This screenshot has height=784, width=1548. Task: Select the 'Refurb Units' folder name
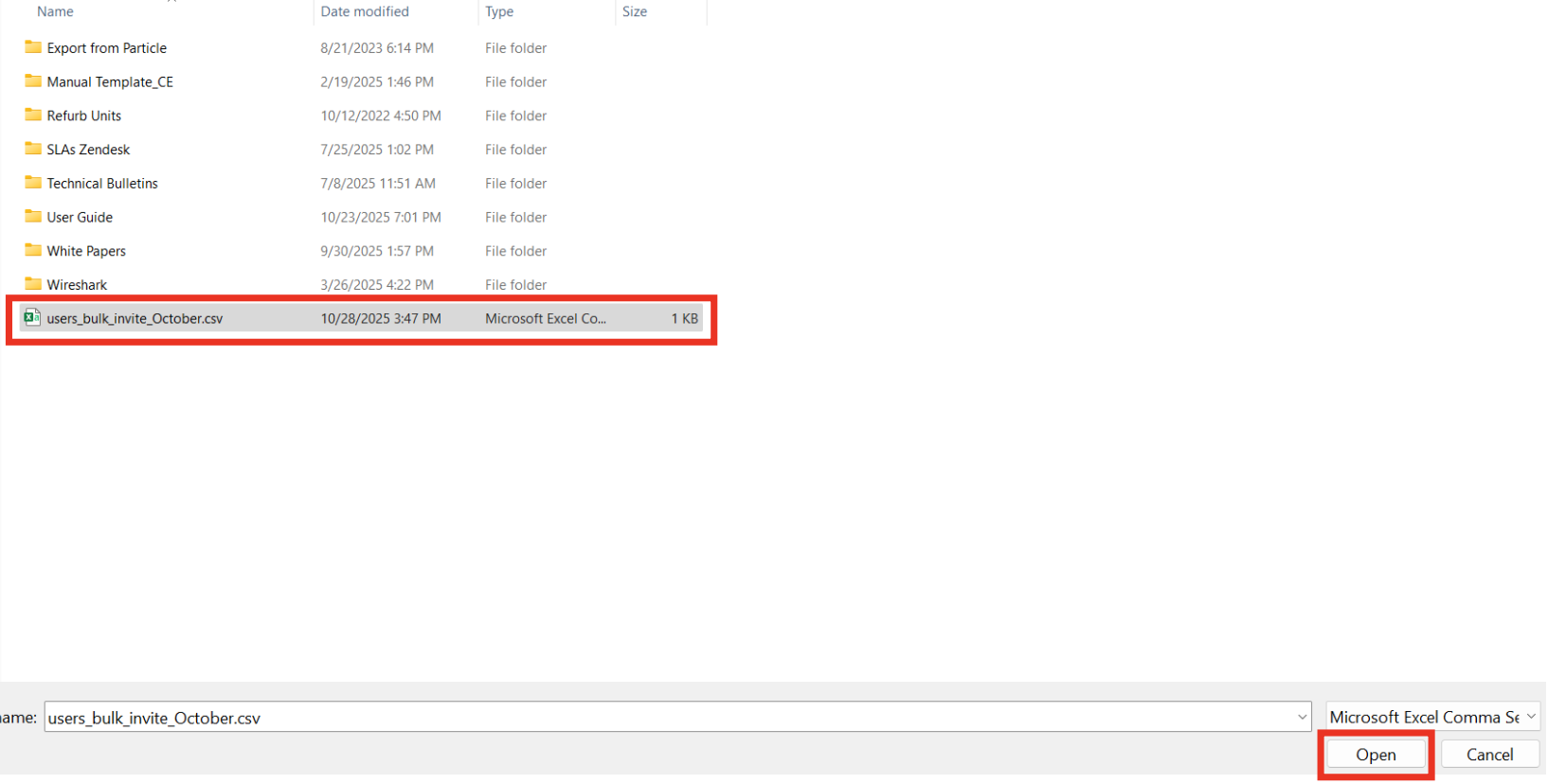coord(84,116)
